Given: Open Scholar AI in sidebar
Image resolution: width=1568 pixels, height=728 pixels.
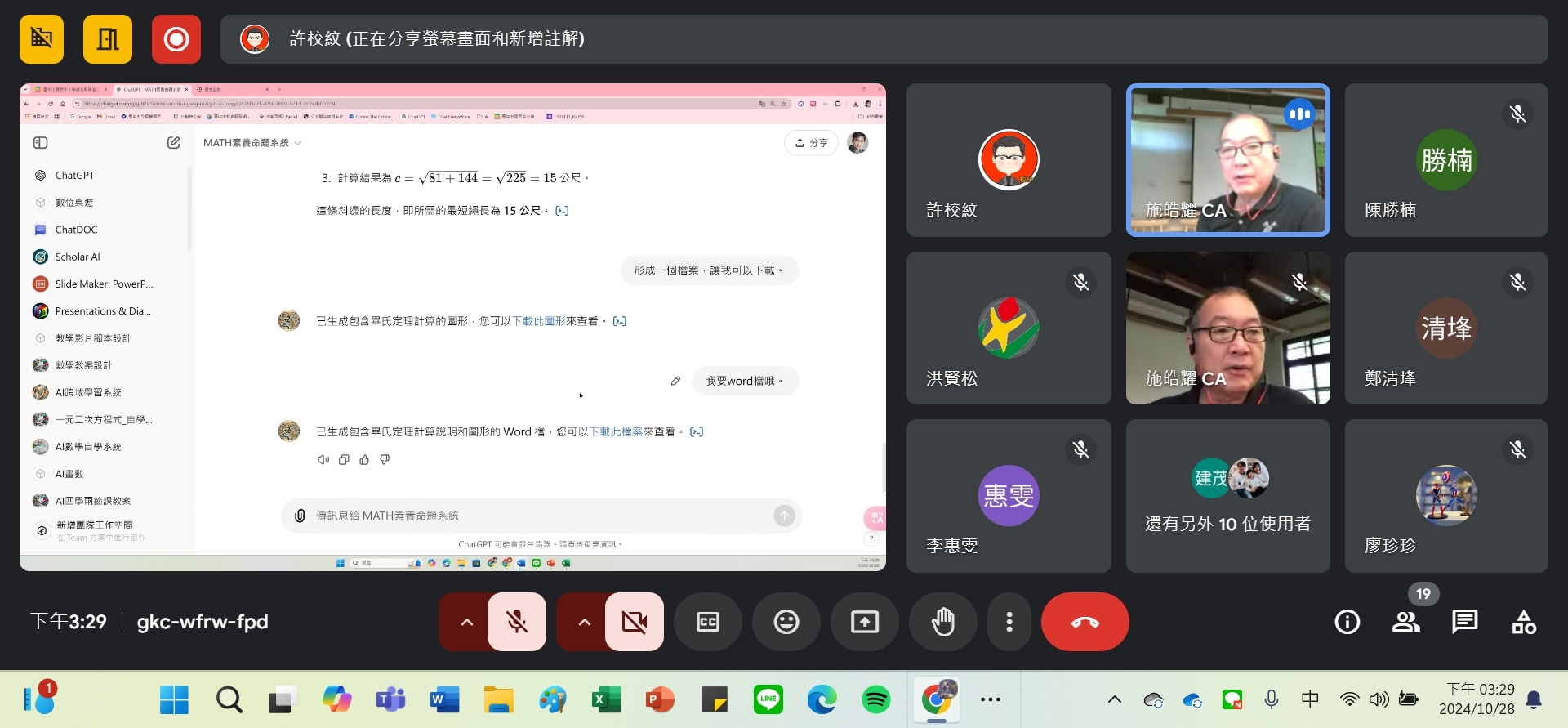Looking at the screenshot, I should point(78,257).
